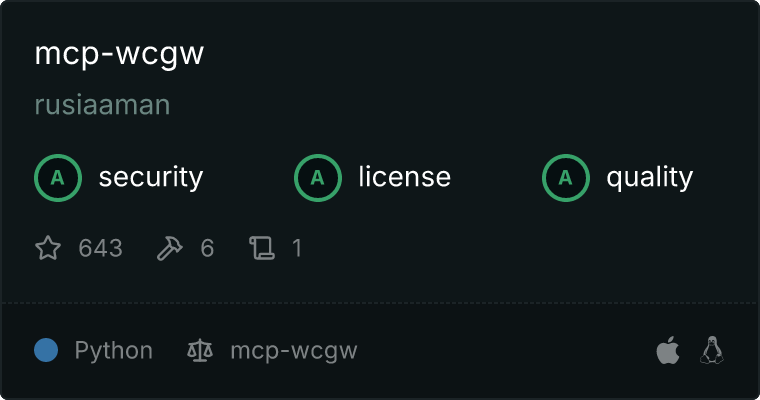Click the mcp-wcgw license name in footer
The height and width of the screenshot is (400, 760).
pos(294,351)
